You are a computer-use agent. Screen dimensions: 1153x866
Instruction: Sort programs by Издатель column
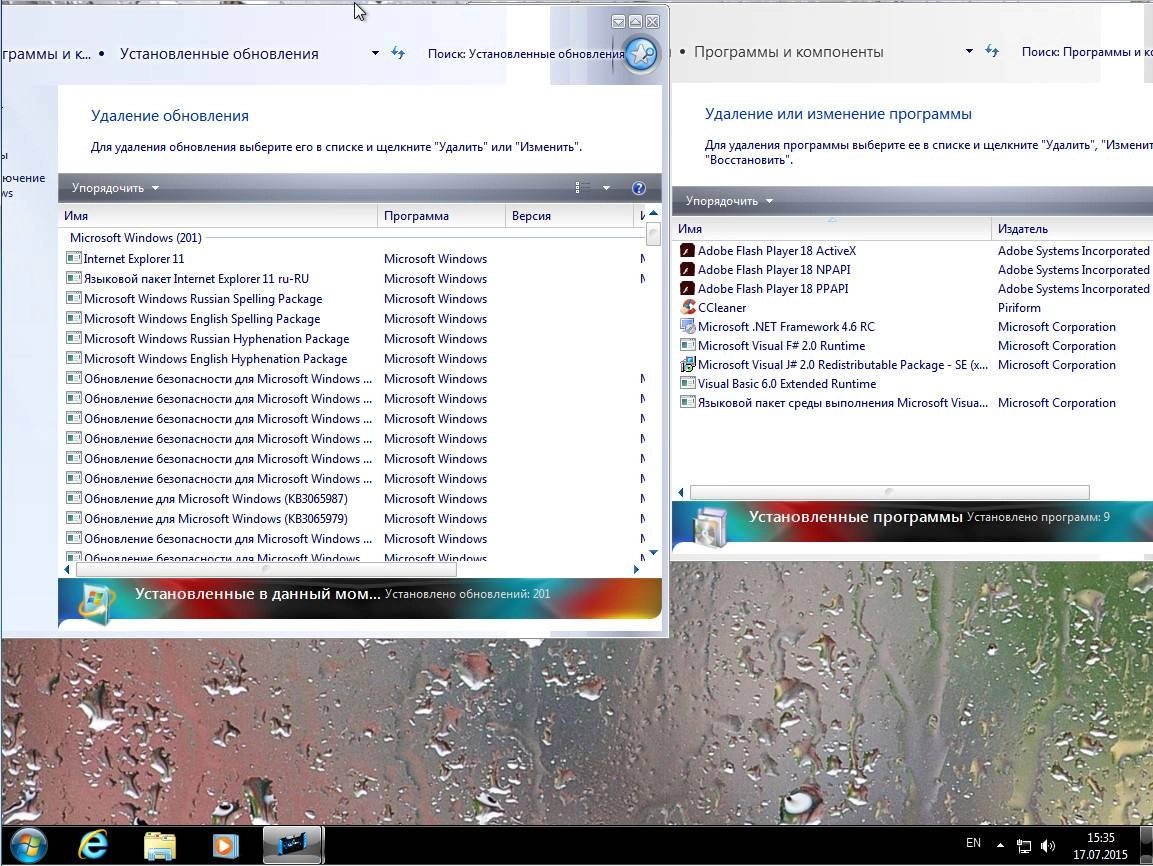pos(1071,229)
